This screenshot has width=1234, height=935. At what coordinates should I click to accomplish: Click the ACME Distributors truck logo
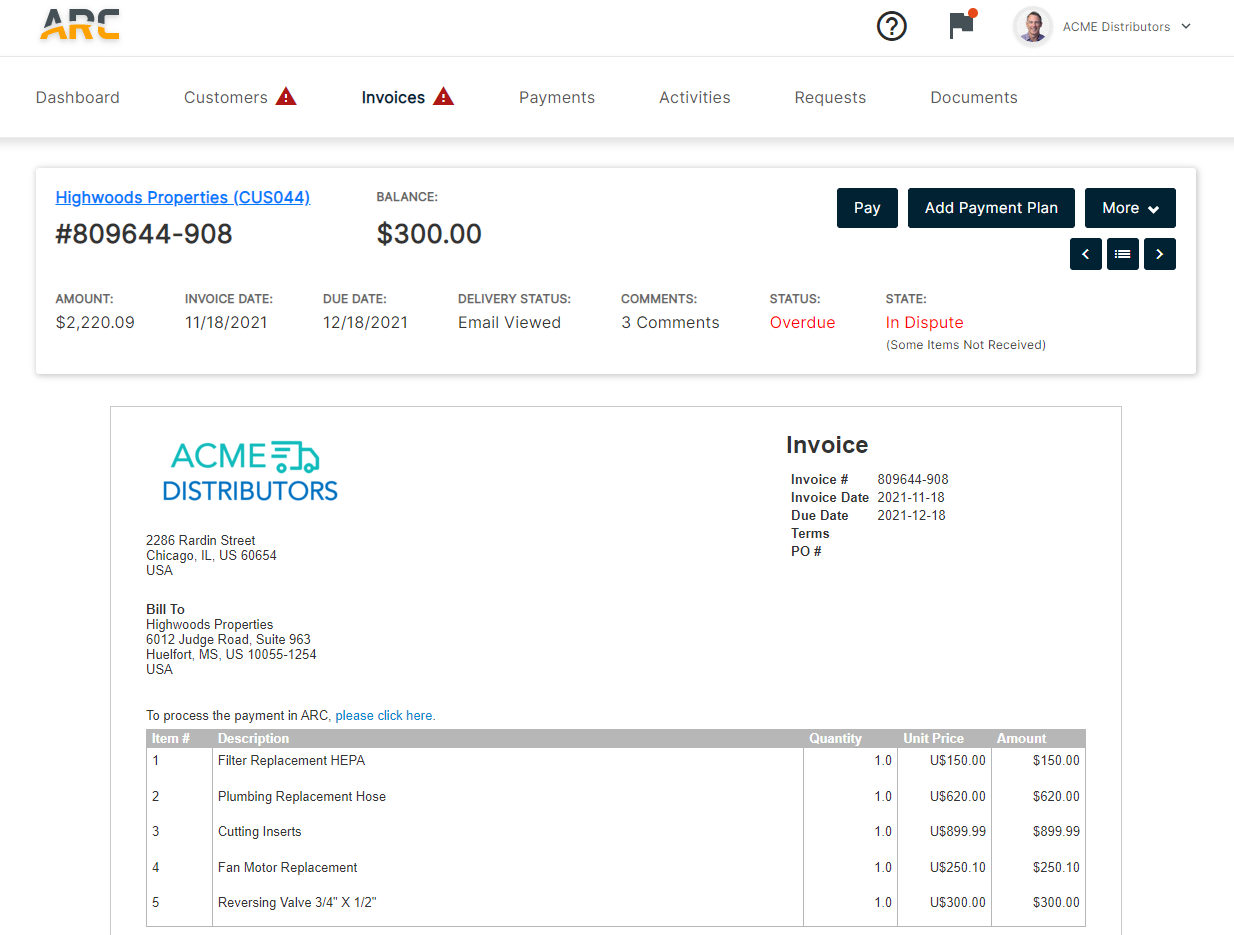(250, 471)
